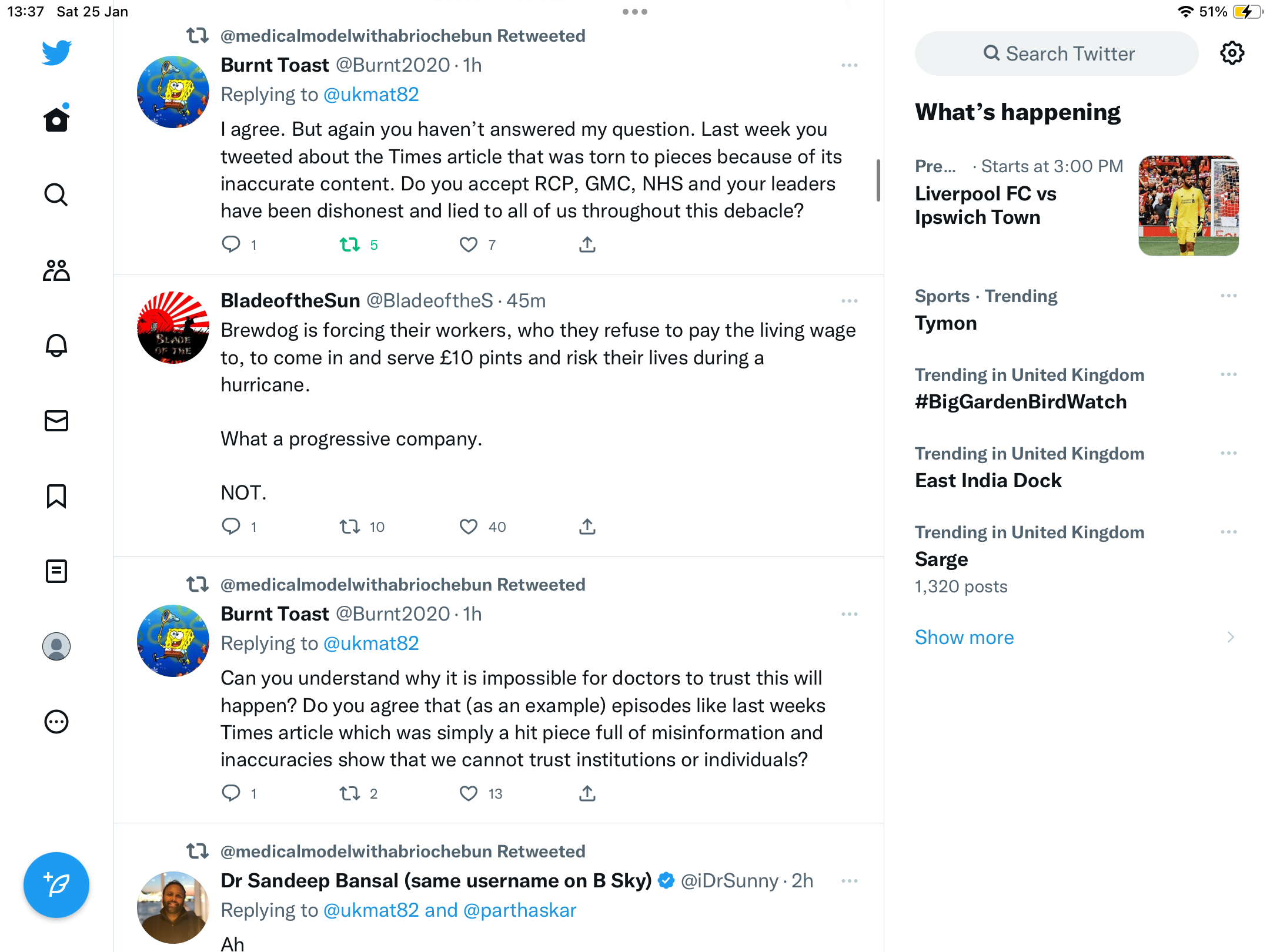Show more trending topics

(964, 637)
